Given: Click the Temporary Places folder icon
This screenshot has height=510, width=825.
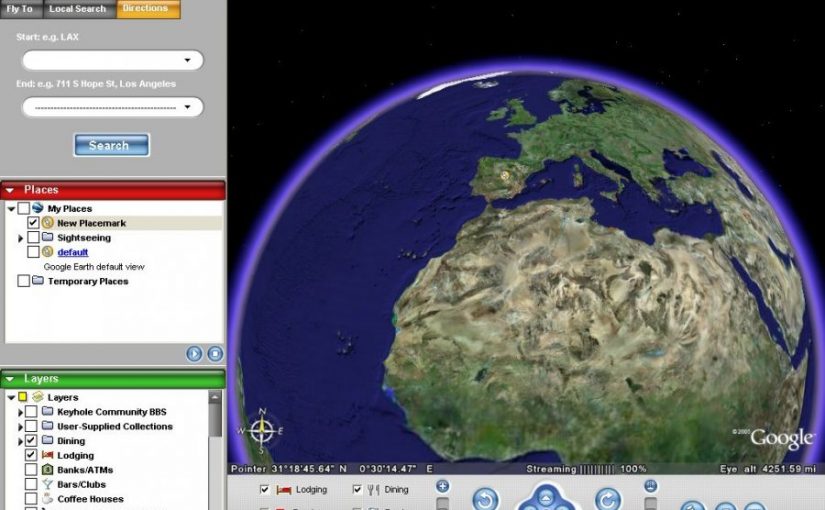Looking at the screenshot, I should 38,281.
